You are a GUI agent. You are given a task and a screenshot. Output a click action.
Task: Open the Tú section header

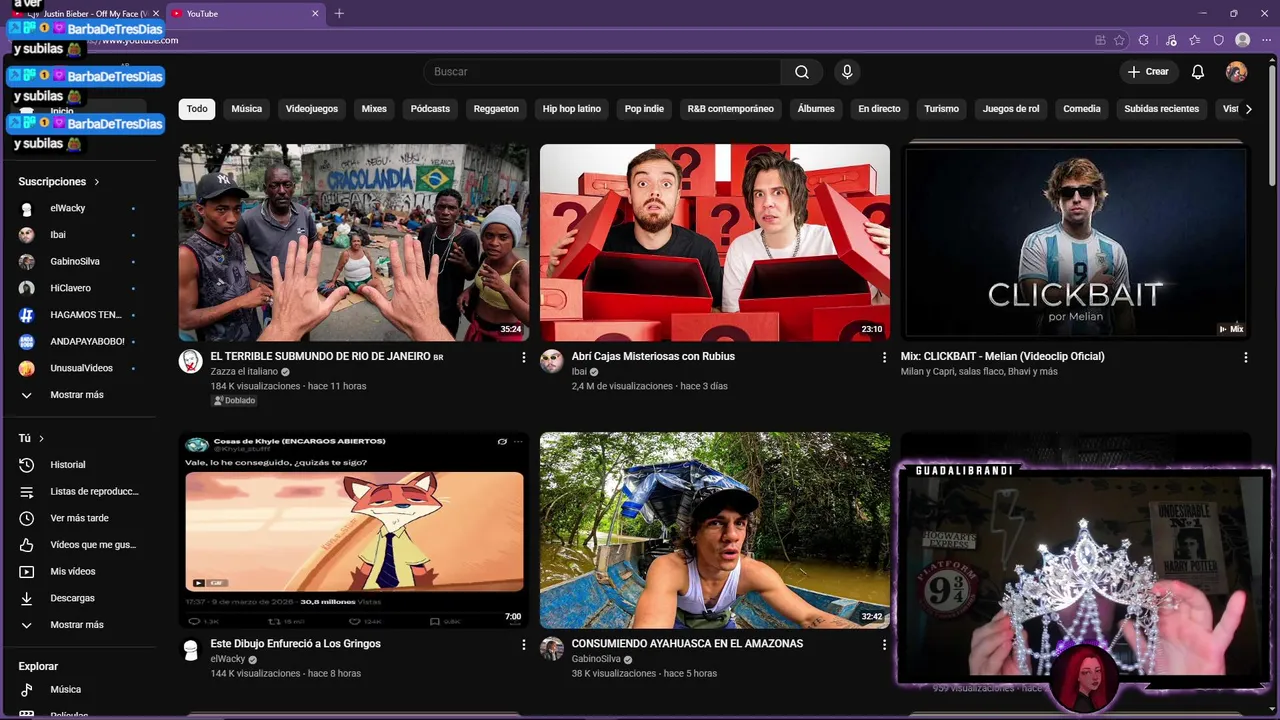31,438
